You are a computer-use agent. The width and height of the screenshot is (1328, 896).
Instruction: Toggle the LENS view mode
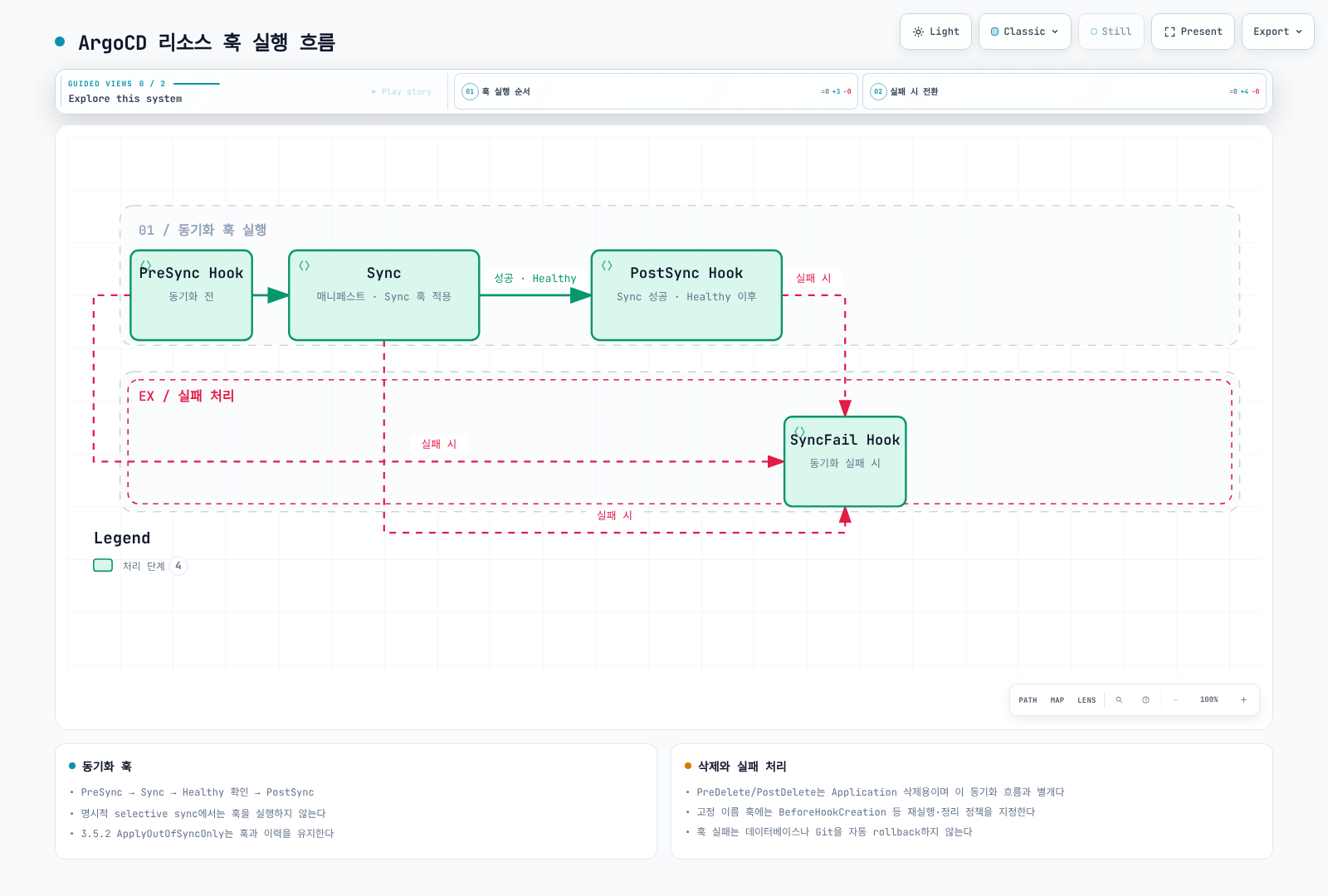coord(1086,700)
